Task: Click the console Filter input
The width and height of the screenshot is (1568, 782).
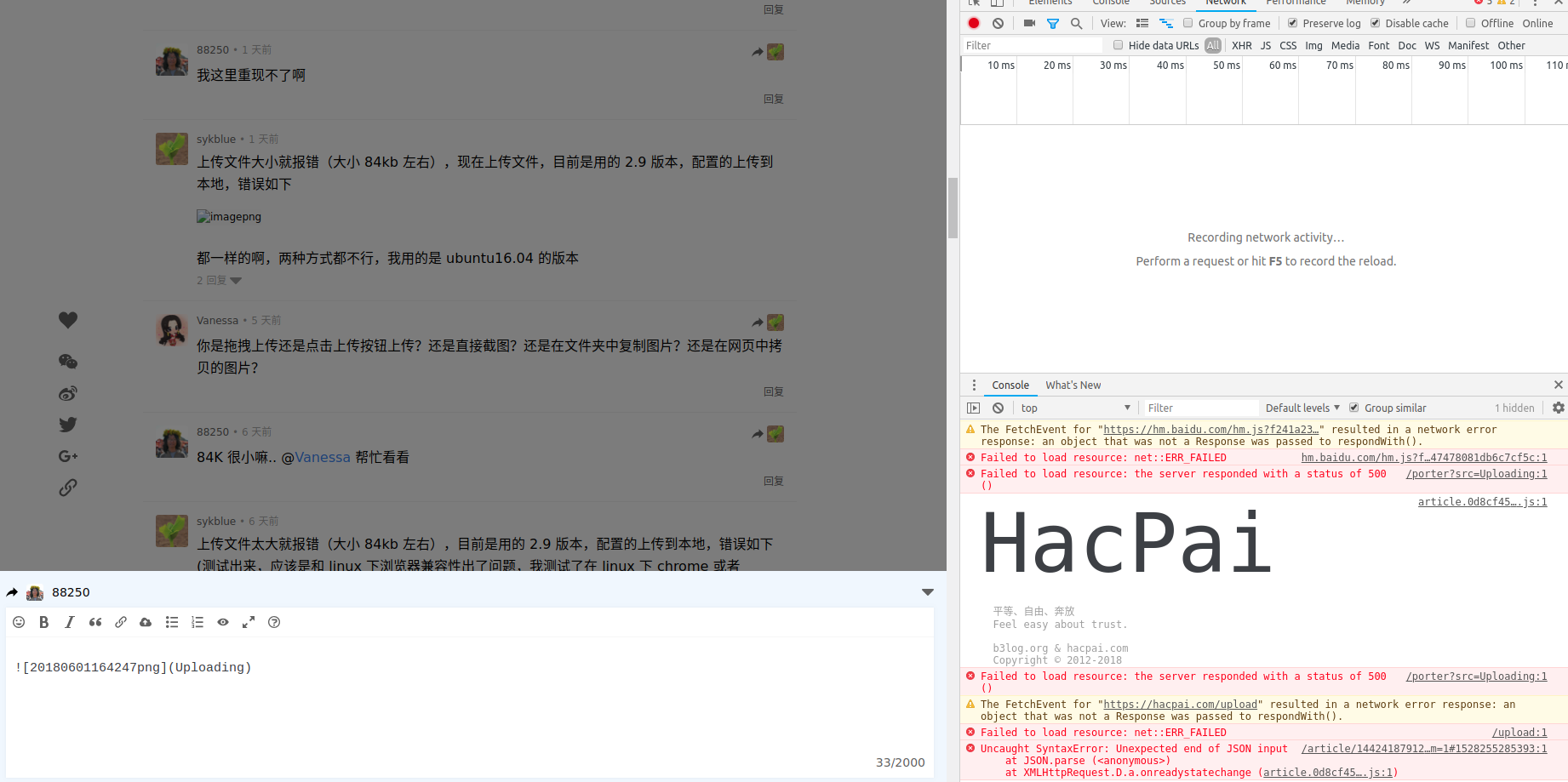Action: [1200, 408]
